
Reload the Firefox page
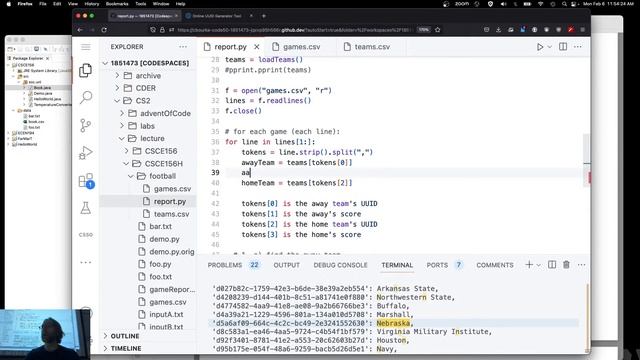(x=104, y=30)
